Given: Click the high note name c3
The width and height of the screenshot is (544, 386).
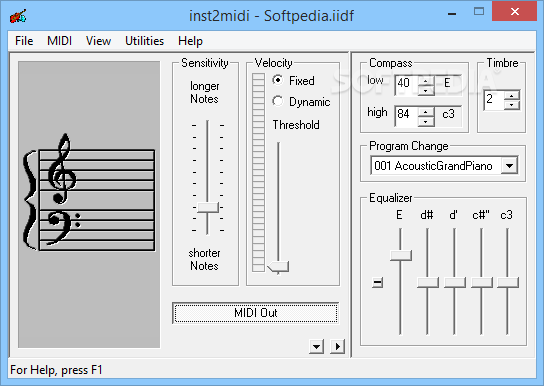Looking at the screenshot, I should [448, 114].
